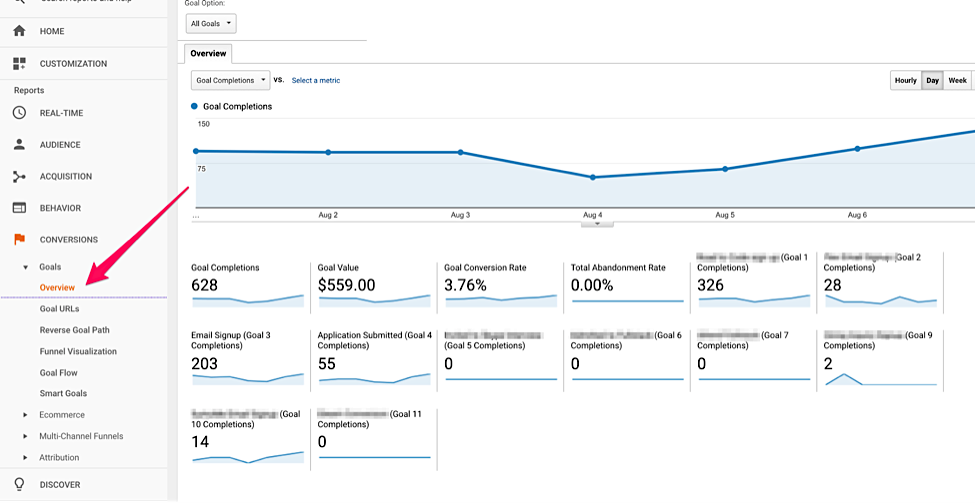Viewport: 975px width, 503px height.
Task: Expand the chart annotations drawer arrow
Action: (597, 224)
